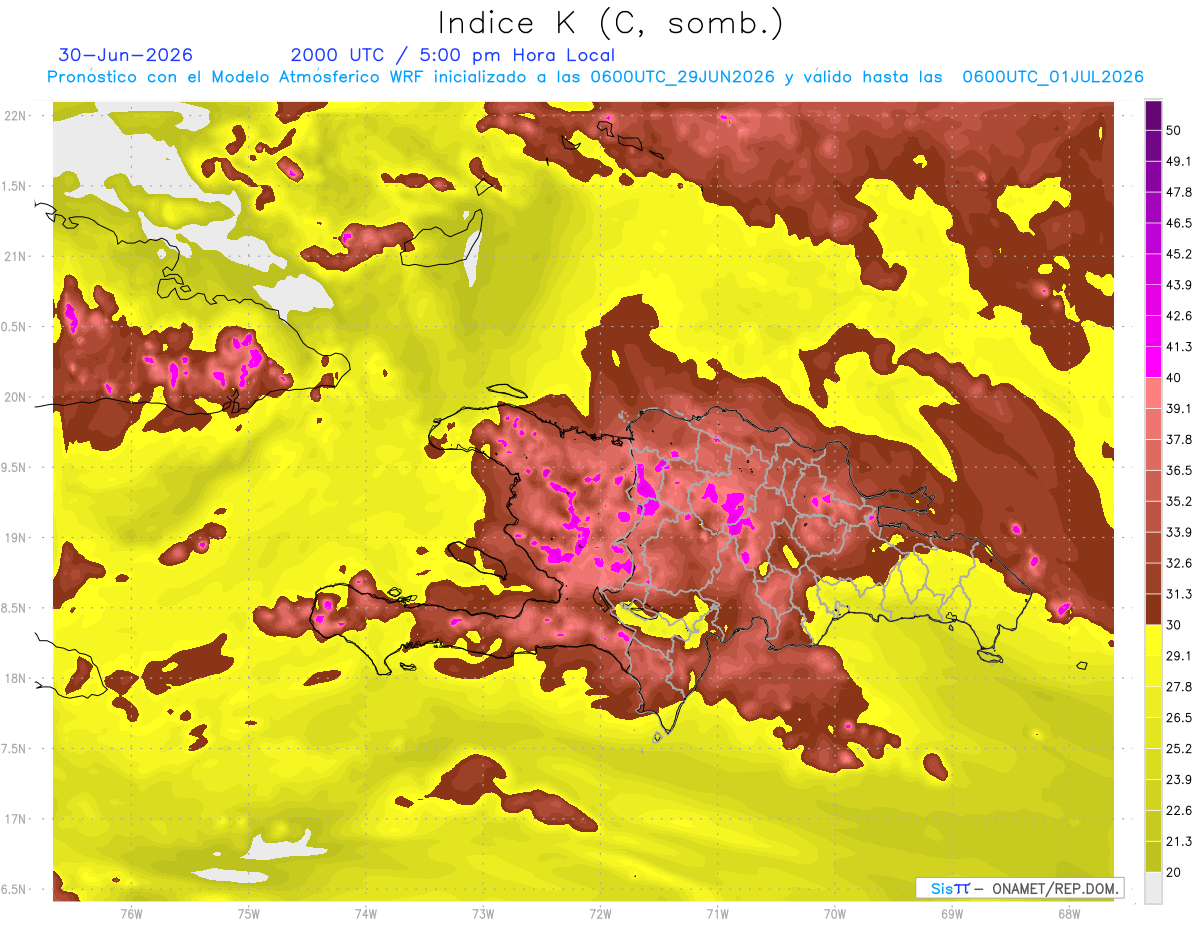Click the color bar label "30"

[x=1174, y=625]
